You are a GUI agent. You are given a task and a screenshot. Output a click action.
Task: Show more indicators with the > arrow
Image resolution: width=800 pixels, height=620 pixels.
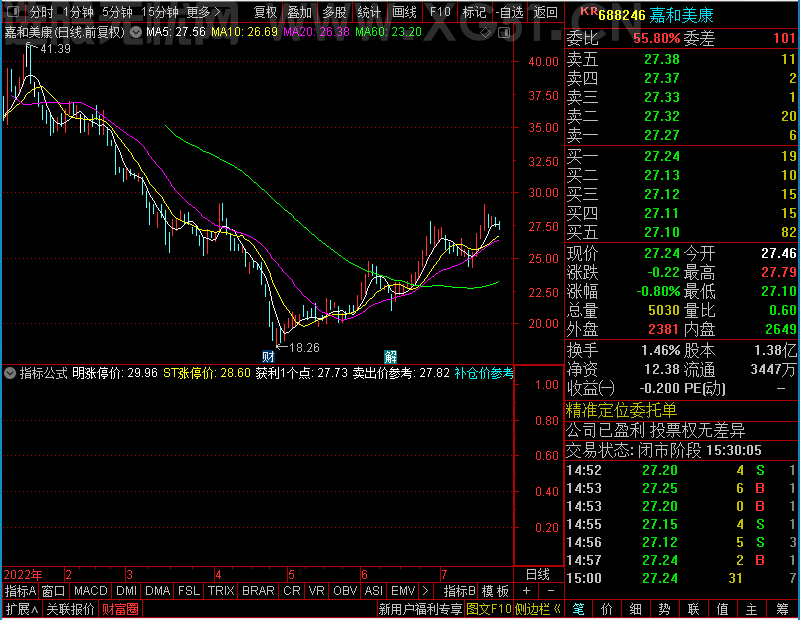pyautogui.click(x=426, y=591)
